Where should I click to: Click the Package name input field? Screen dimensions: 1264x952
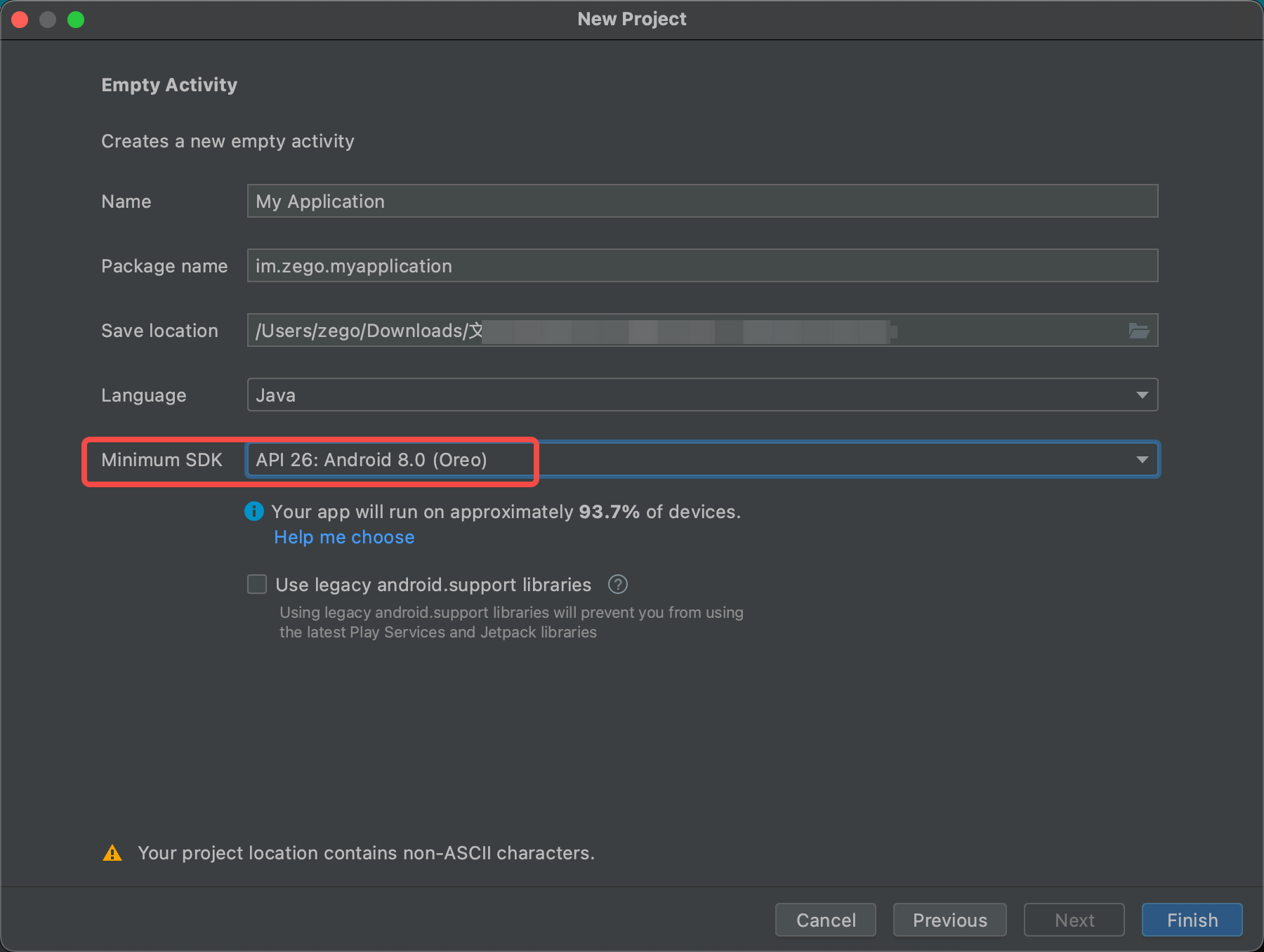702,265
